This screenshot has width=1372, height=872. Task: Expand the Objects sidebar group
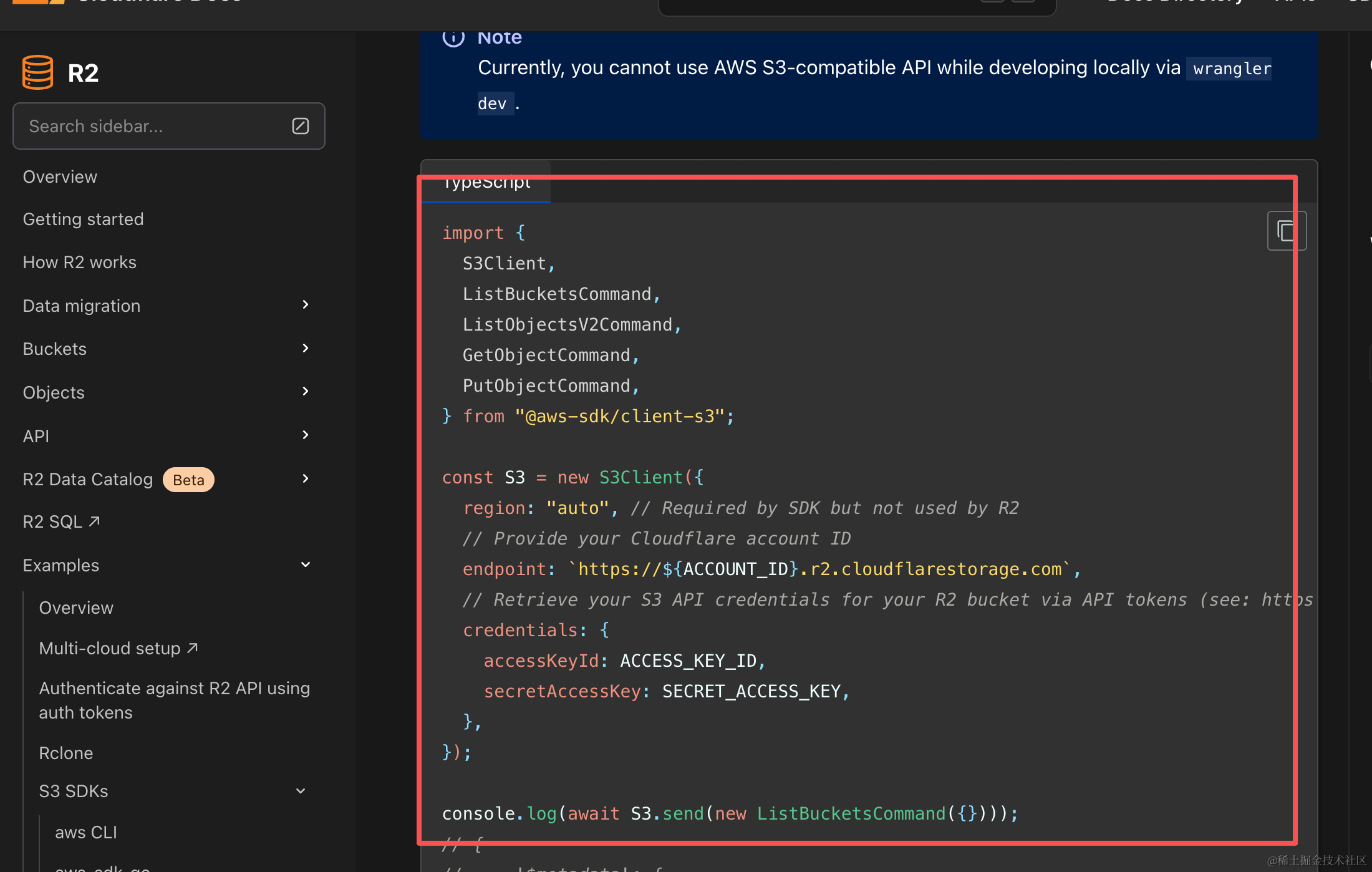coord(306,392)
